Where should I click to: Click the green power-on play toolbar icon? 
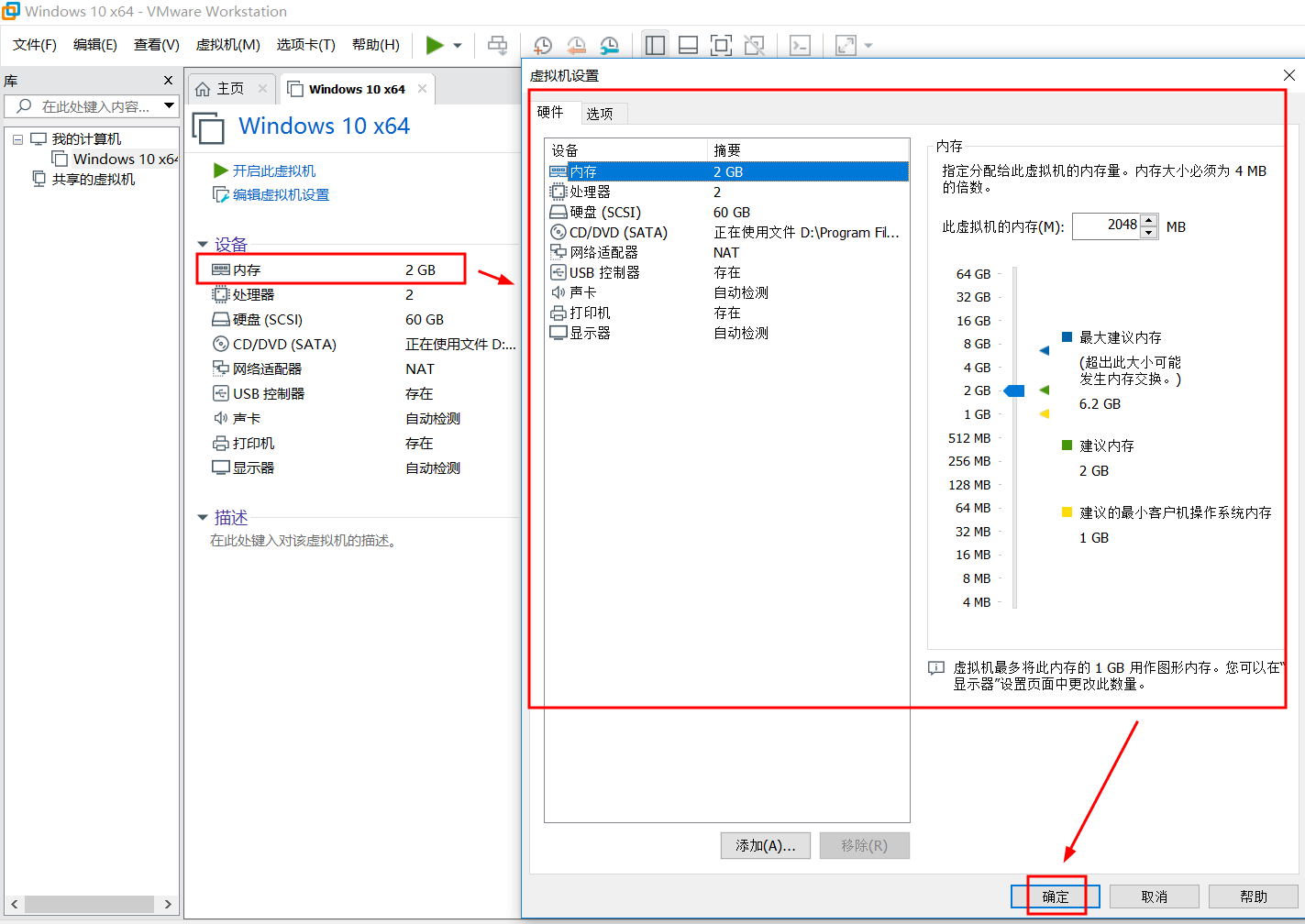click(435, 45)
